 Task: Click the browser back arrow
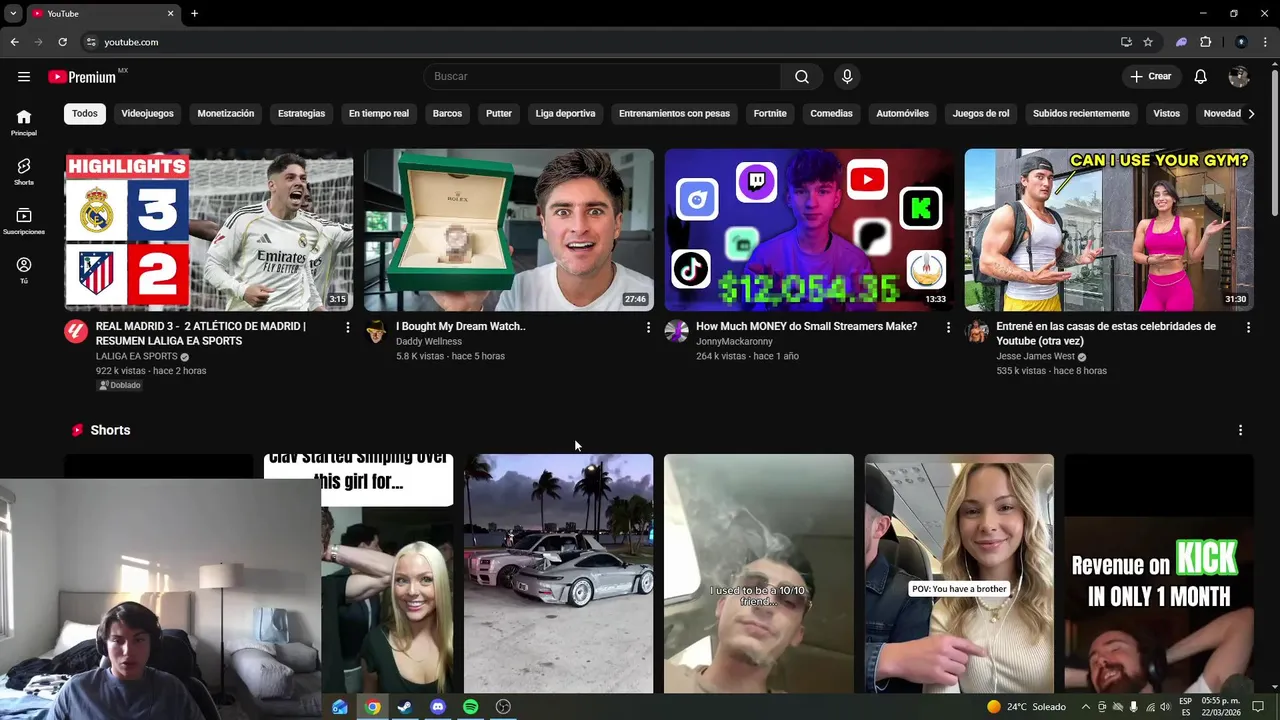pyautogui.click(x=14, y=42)
